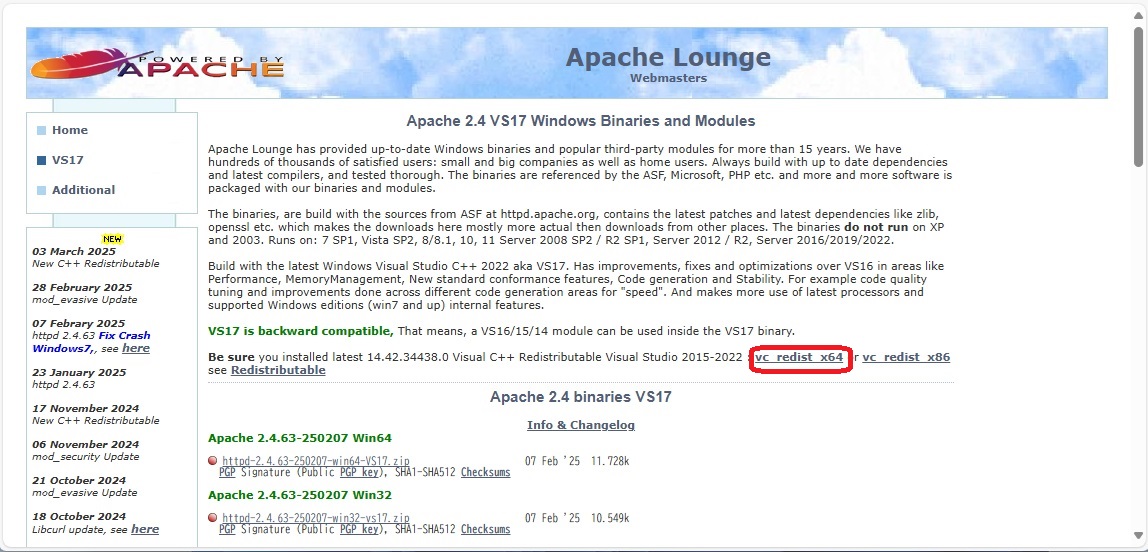Viewport: 1148px width, 552px height.
Task: Open the Additional navigation item
Action: 83,190
